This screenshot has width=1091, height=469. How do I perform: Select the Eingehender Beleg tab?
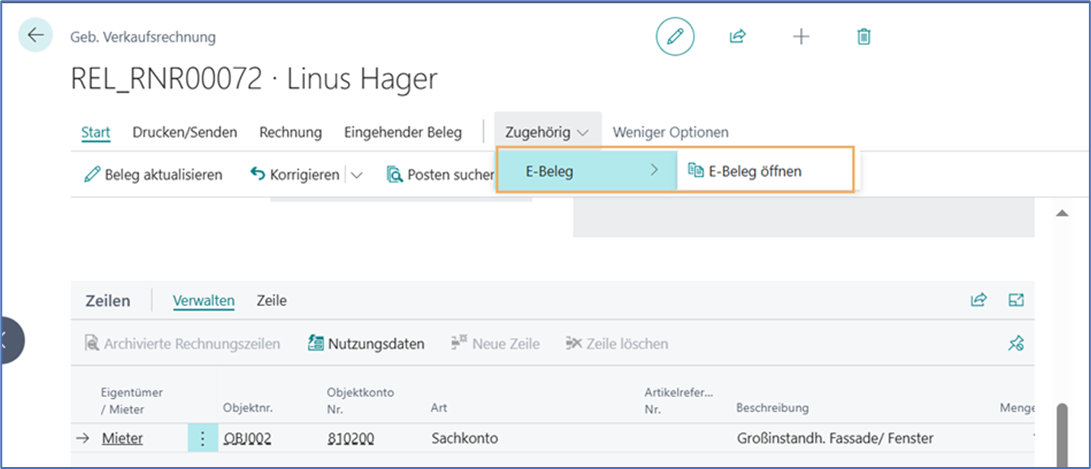[403, 132]
